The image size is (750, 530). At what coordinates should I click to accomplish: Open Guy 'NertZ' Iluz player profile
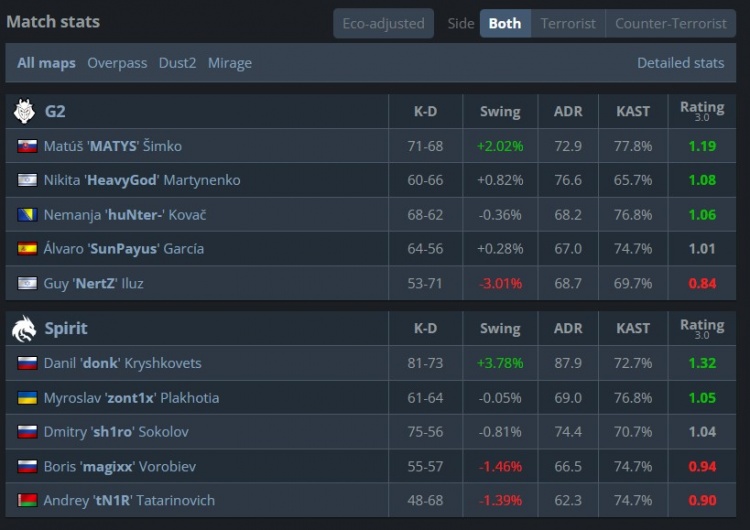point(94,283)
